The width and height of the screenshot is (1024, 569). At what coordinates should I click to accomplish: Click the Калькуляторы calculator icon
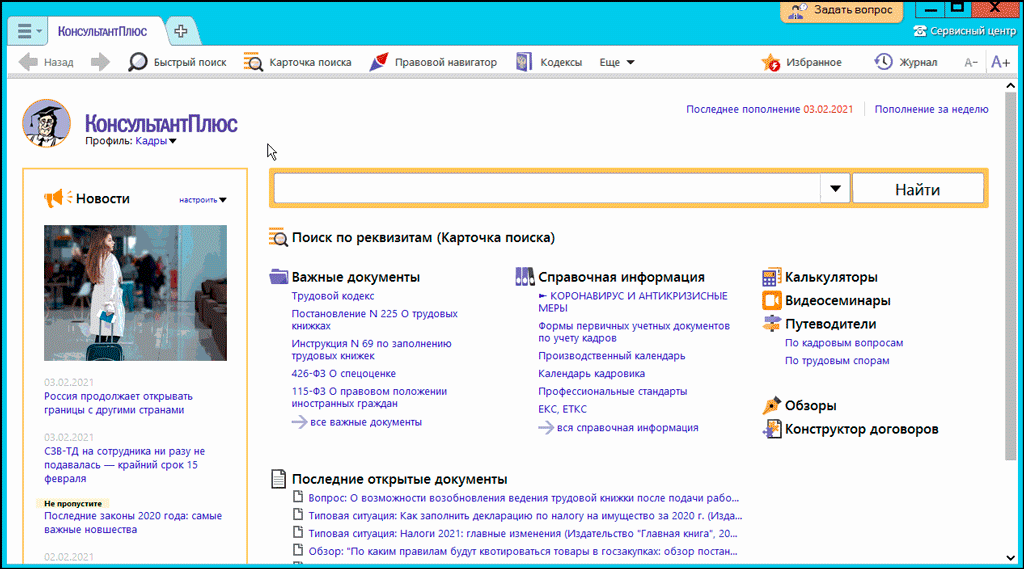point(771,277)
